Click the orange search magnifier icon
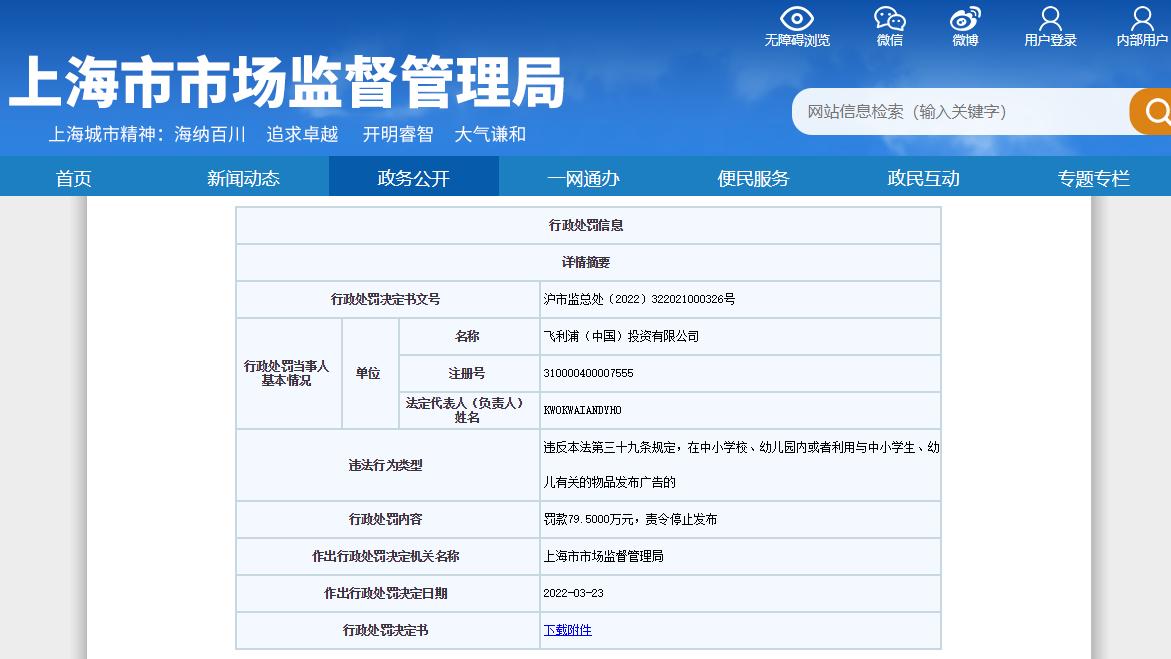Viewport: 1171px width, 659px height. (x=1157, y=112)
